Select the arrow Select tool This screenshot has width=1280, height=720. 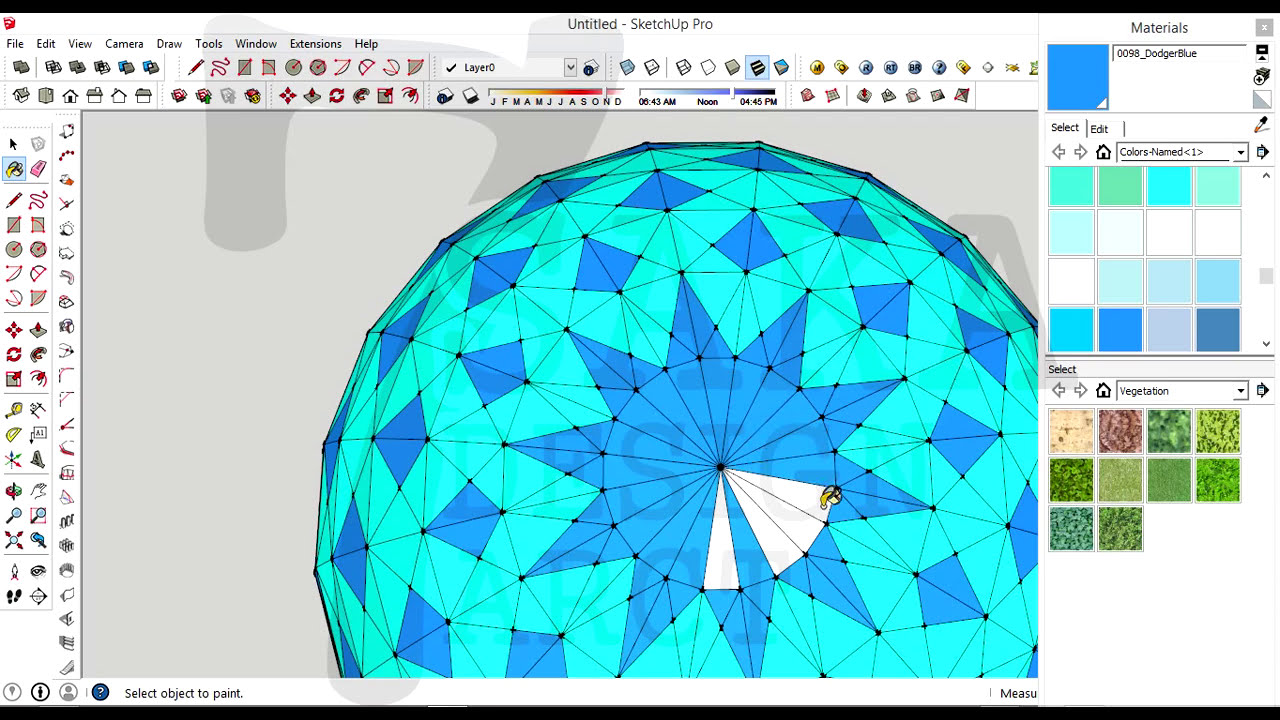[14, 144]
